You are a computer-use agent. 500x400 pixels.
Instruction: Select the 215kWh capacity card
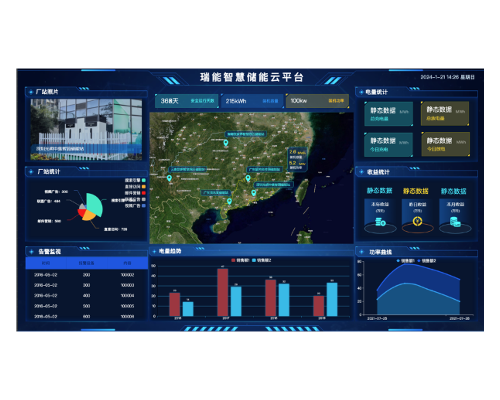252,101
